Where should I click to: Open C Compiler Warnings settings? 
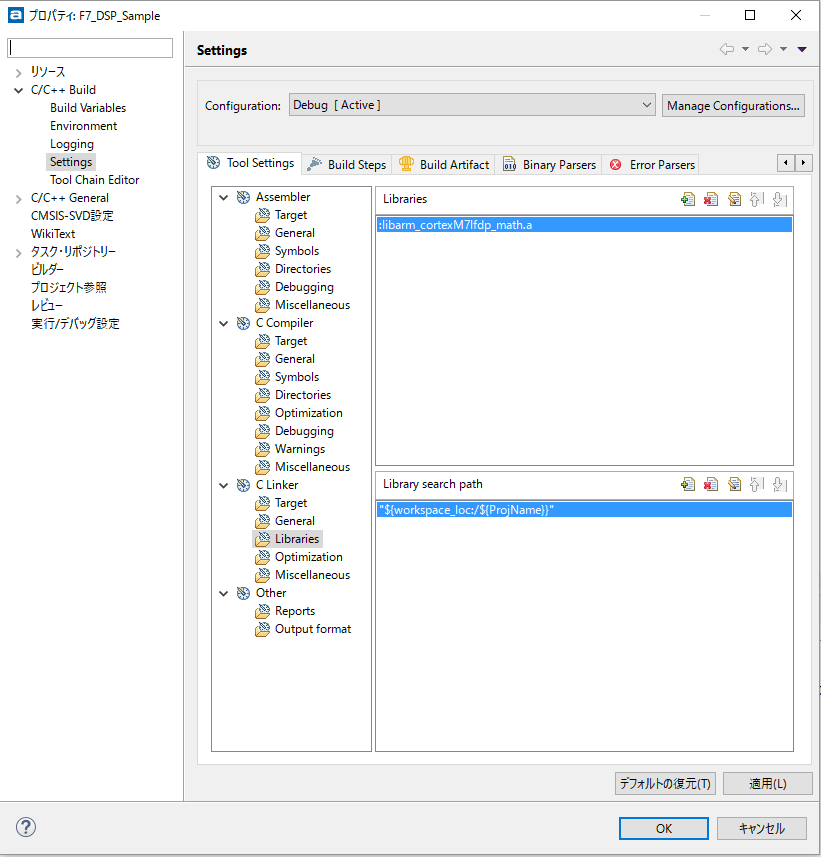coord(300,449)
